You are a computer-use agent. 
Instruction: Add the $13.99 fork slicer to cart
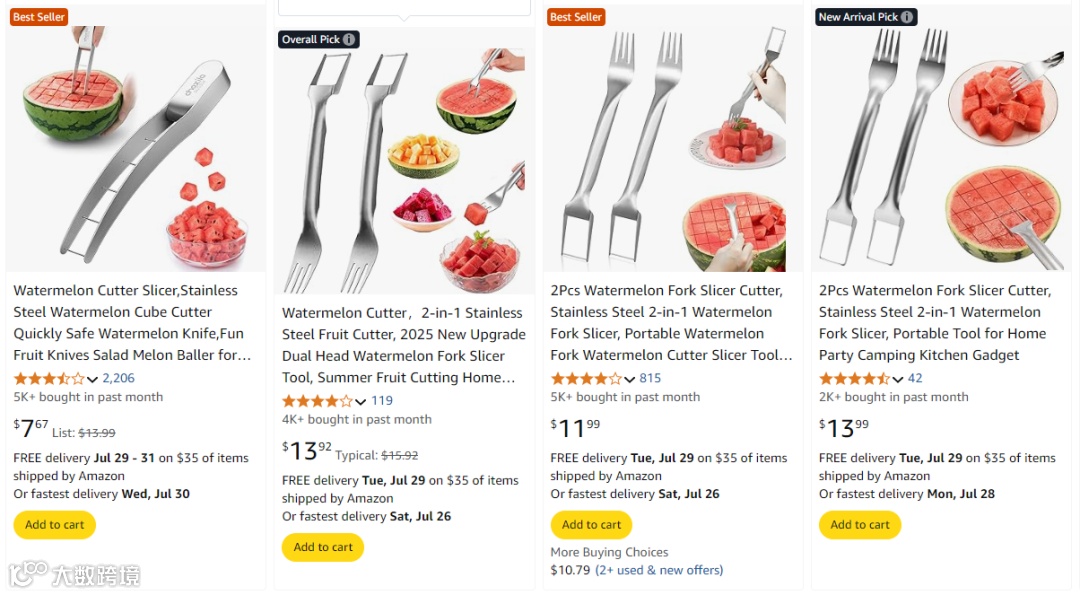tap(860, 525)
